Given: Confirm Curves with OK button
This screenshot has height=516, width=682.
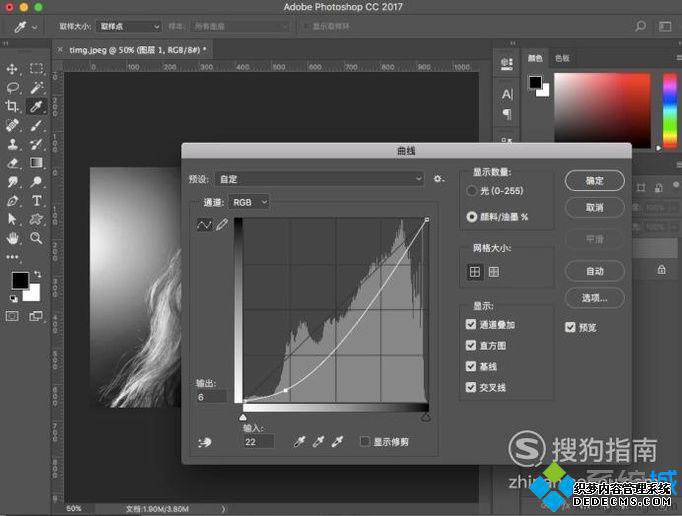Looking at the screenshot, I should 594,181.
